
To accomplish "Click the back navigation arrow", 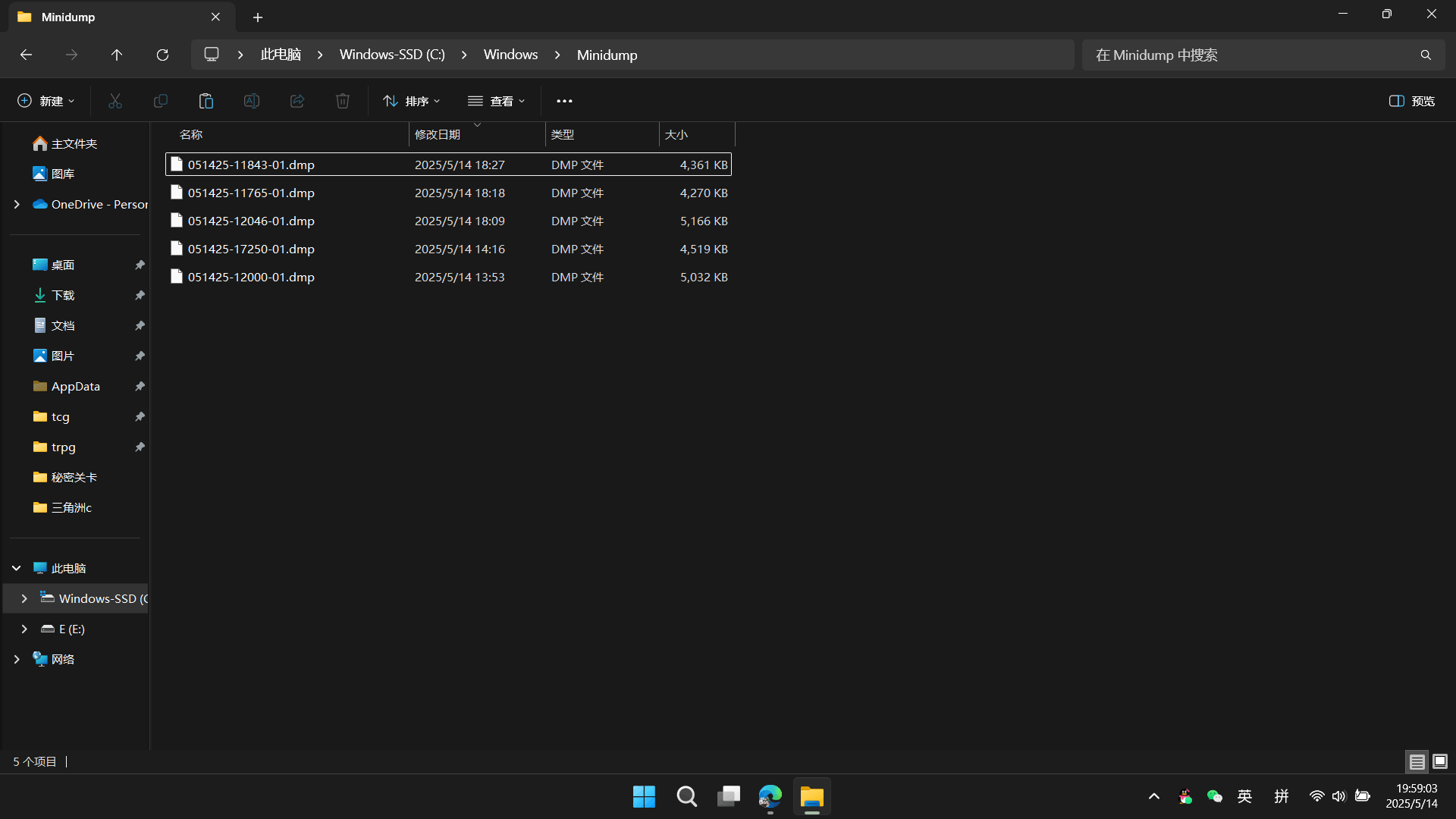I will [26, 55].
